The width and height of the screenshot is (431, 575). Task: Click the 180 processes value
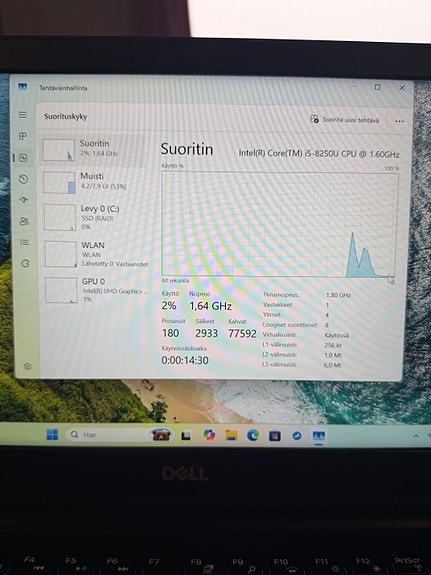pyautogui.click(x=171, y=333)
